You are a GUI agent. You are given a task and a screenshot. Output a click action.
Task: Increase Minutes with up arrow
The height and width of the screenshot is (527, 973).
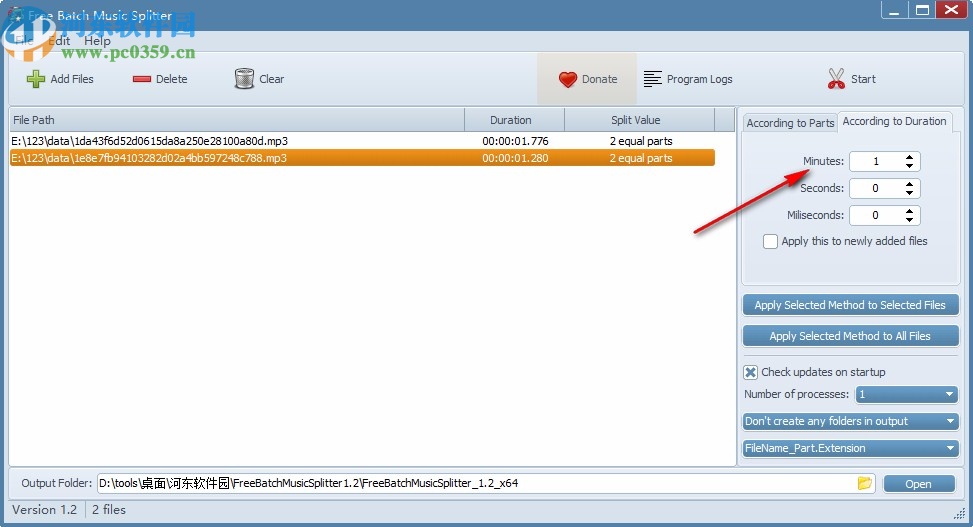point(909,157)
